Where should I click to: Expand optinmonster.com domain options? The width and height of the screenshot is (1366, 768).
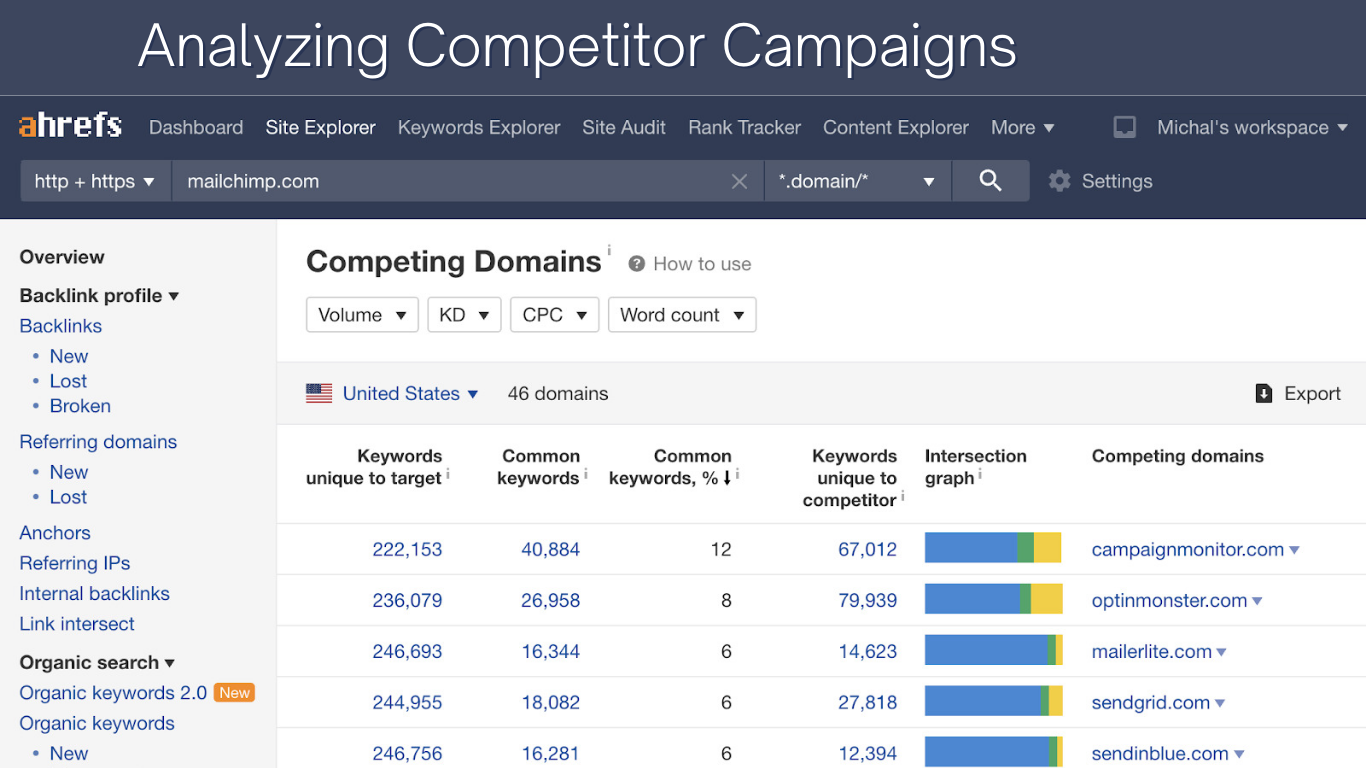click(x=1258, y=601)
